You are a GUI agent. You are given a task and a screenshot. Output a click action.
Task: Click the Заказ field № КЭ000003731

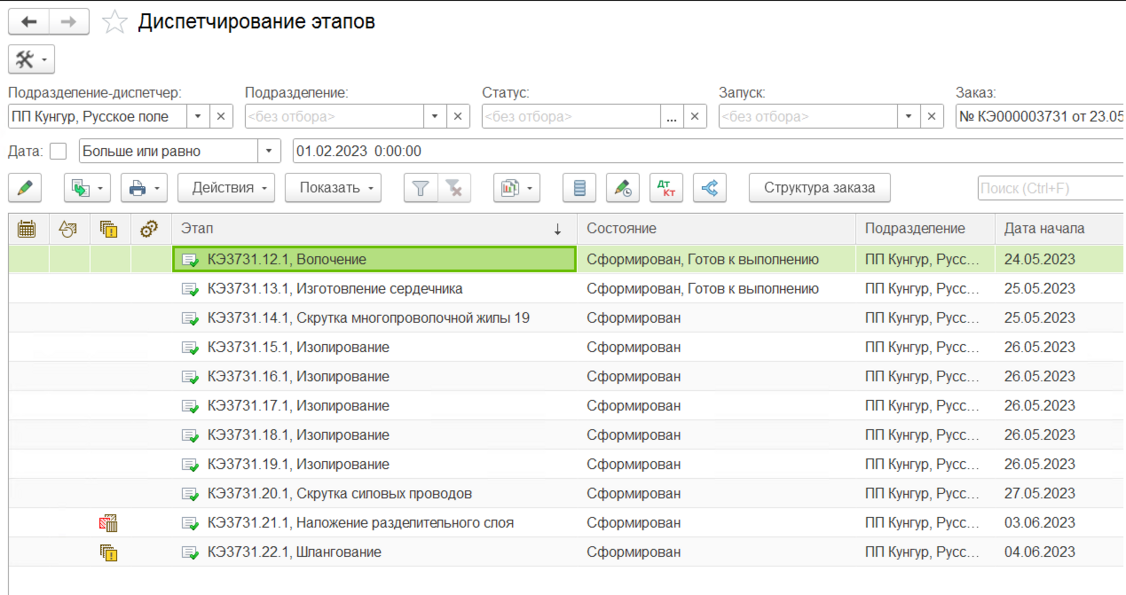1041,116
